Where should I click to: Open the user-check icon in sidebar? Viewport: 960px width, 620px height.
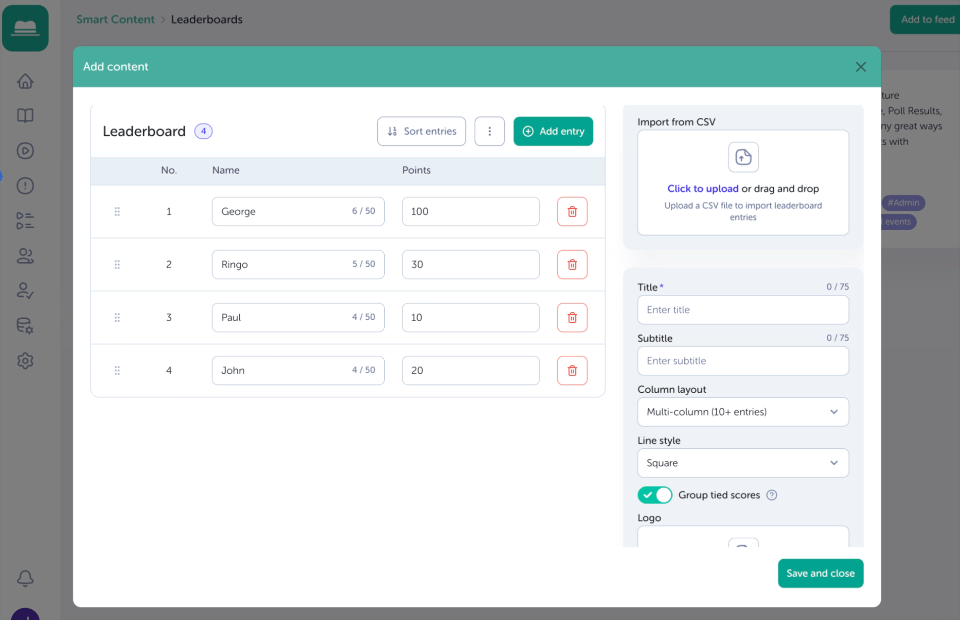[x=25, y=290]
